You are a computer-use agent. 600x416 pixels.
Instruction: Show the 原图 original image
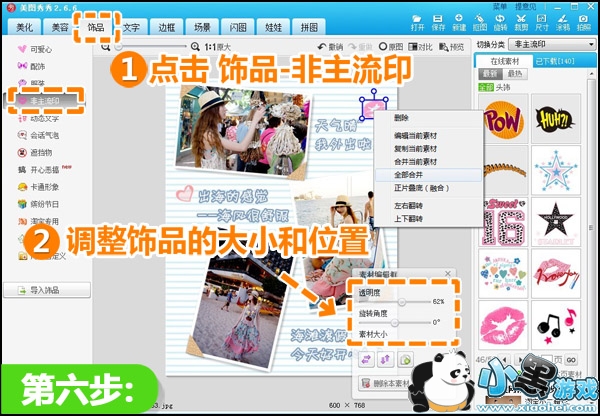click(x=391, y=47)
